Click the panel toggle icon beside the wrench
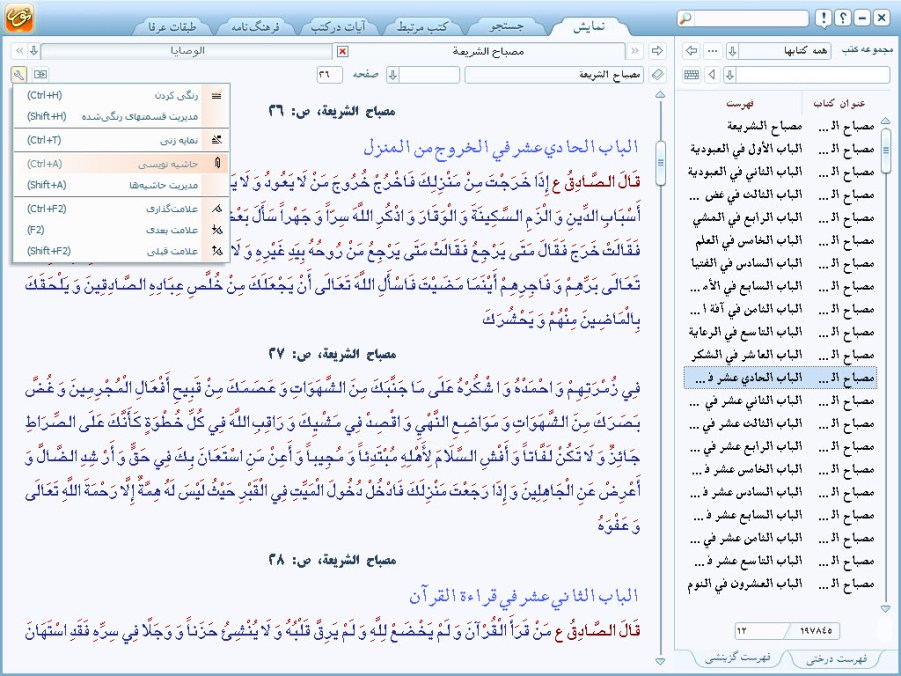 point(40,74)
